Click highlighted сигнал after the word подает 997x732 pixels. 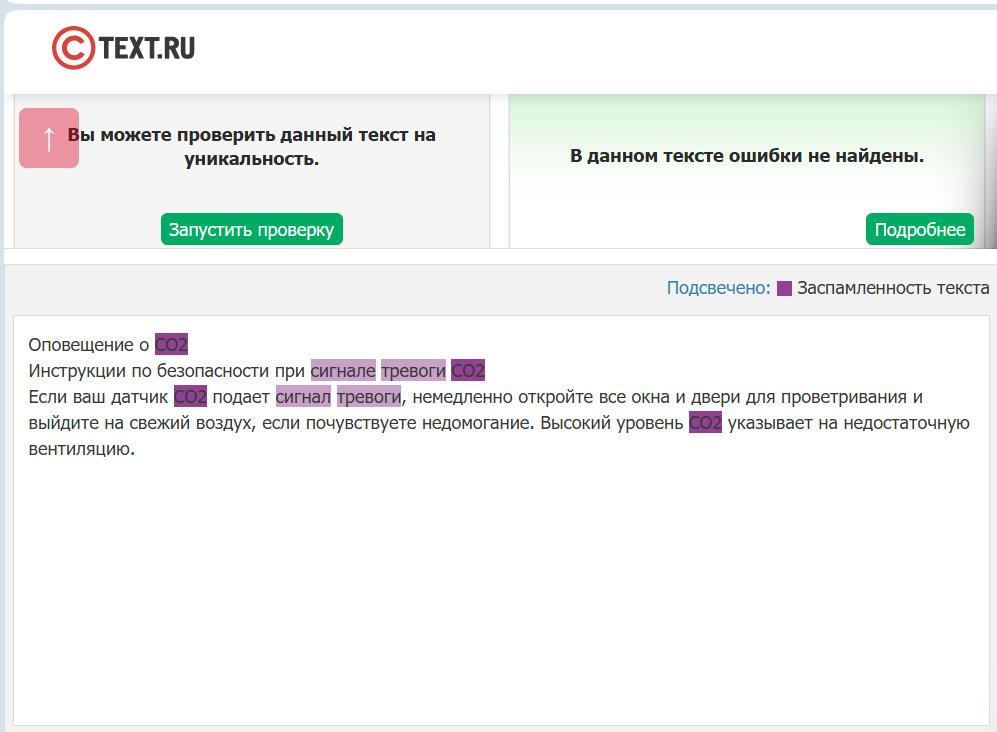303,397
